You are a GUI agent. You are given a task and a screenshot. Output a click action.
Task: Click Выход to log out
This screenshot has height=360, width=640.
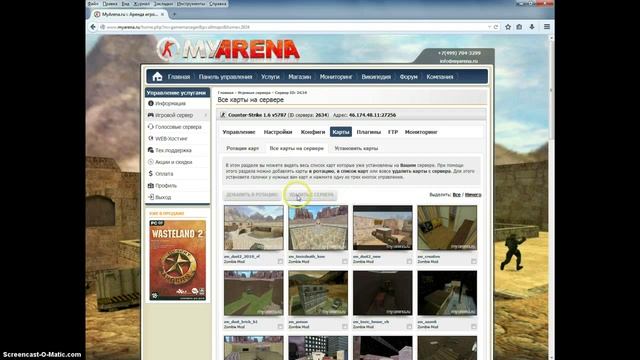pos(163,197)
